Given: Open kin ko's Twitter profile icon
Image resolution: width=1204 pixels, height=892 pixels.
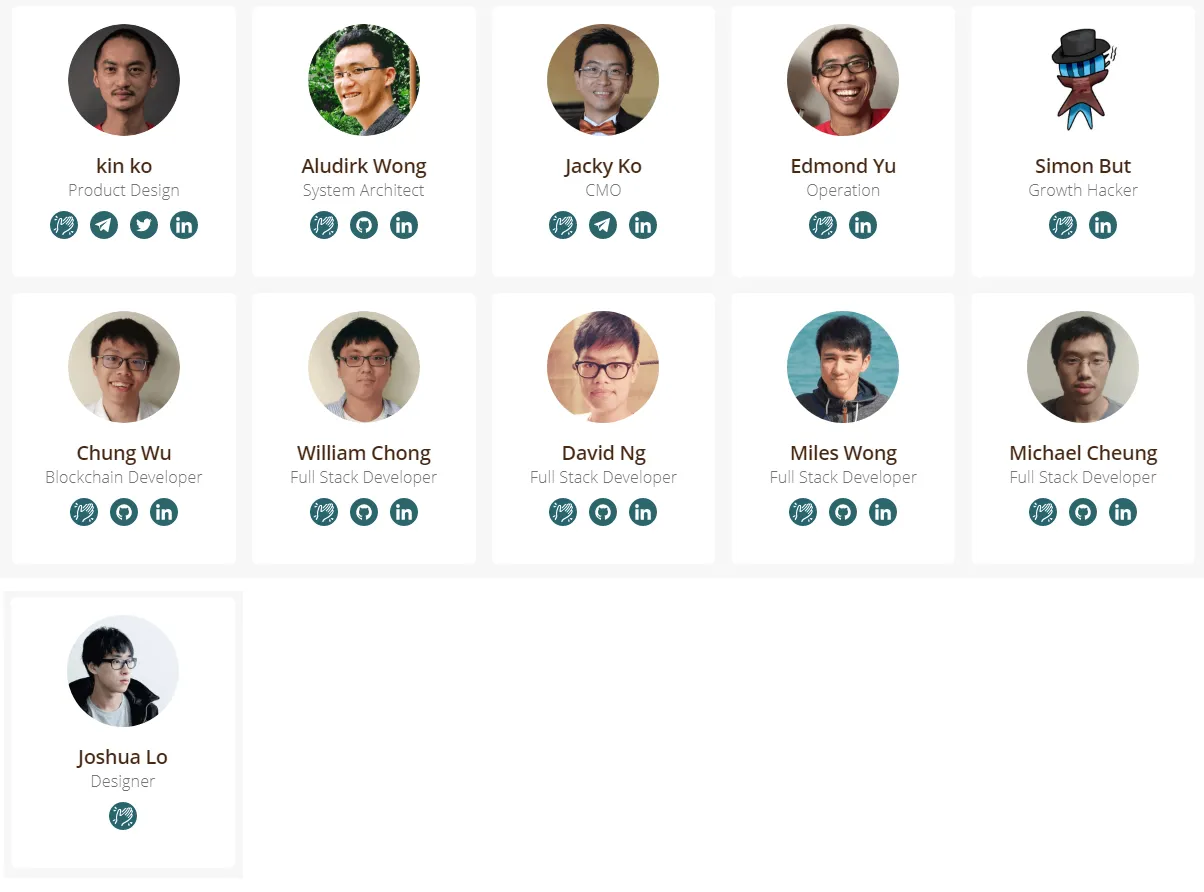Looking at the screenshot, I should pyautogui.click(x=144, y=225).
